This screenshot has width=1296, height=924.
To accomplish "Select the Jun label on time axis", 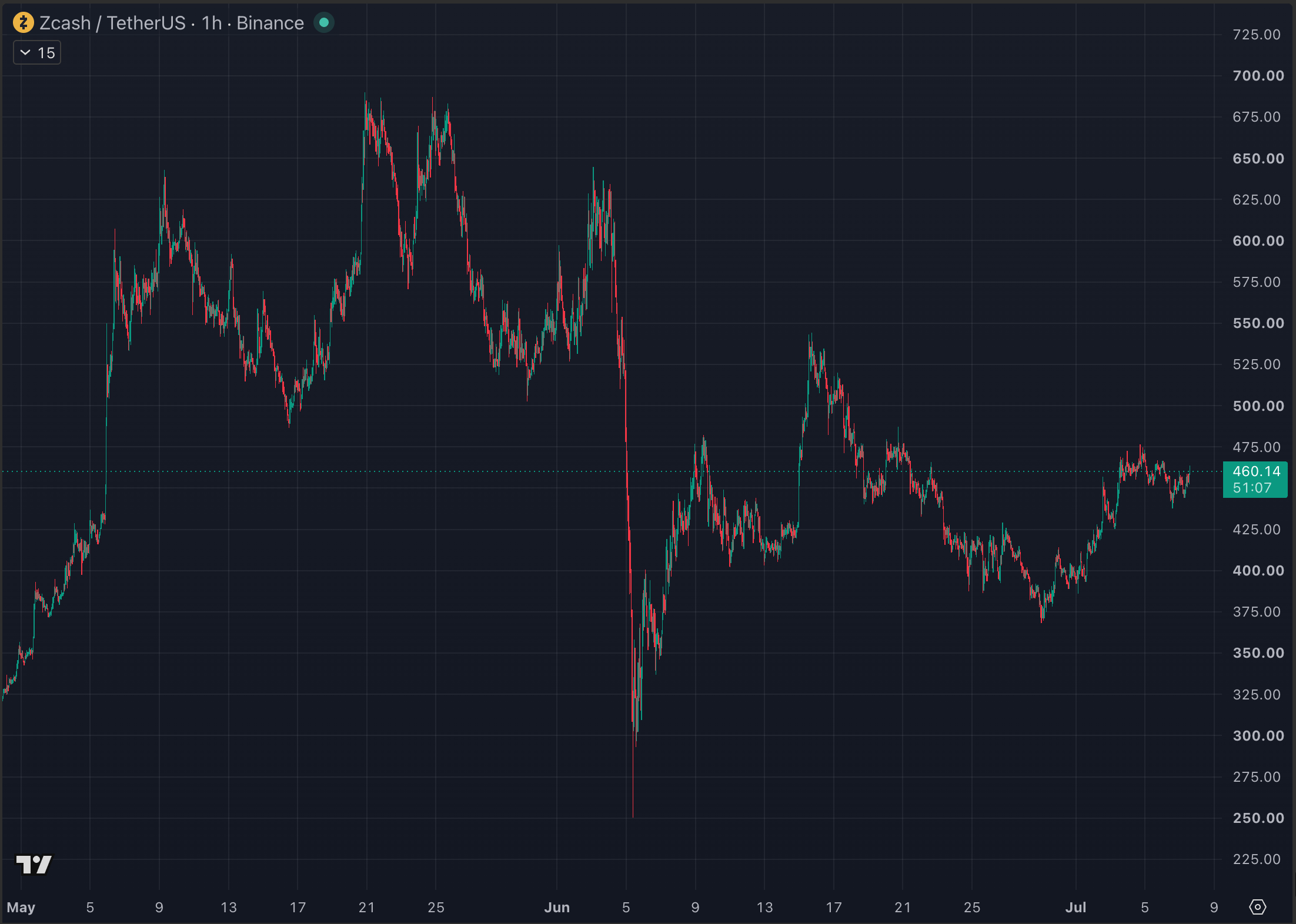I will (x=557, y=907).
